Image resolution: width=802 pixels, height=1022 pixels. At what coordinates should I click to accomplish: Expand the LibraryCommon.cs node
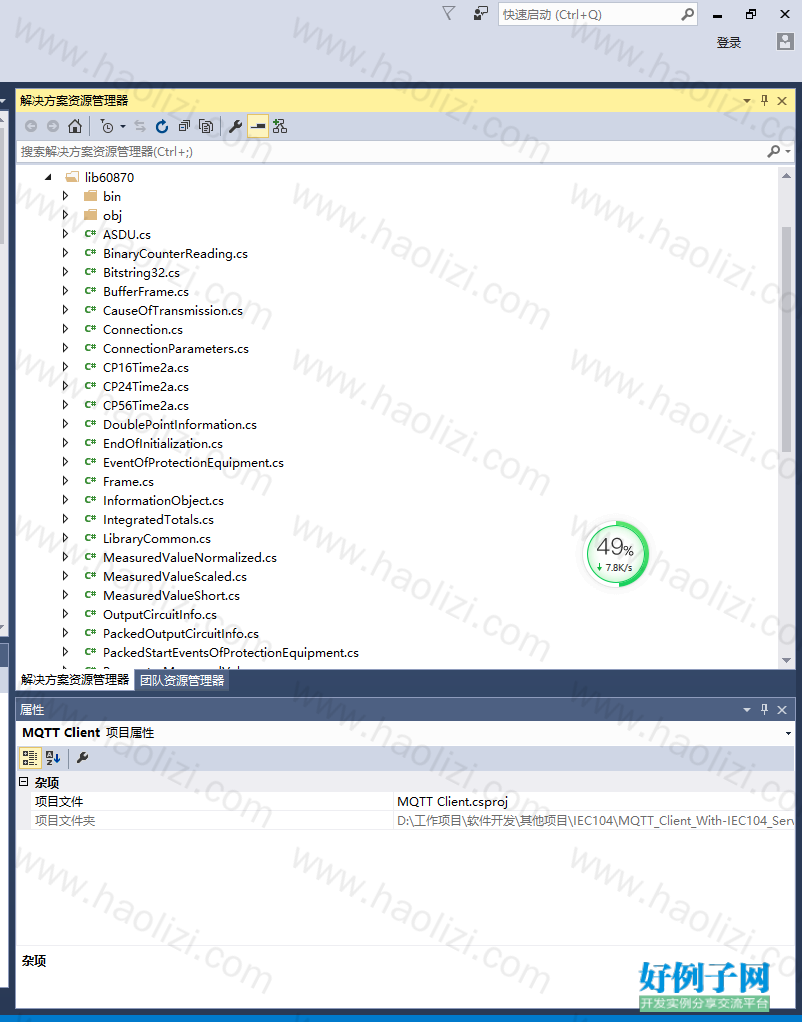pyautogui.click(x=65, y=538)
